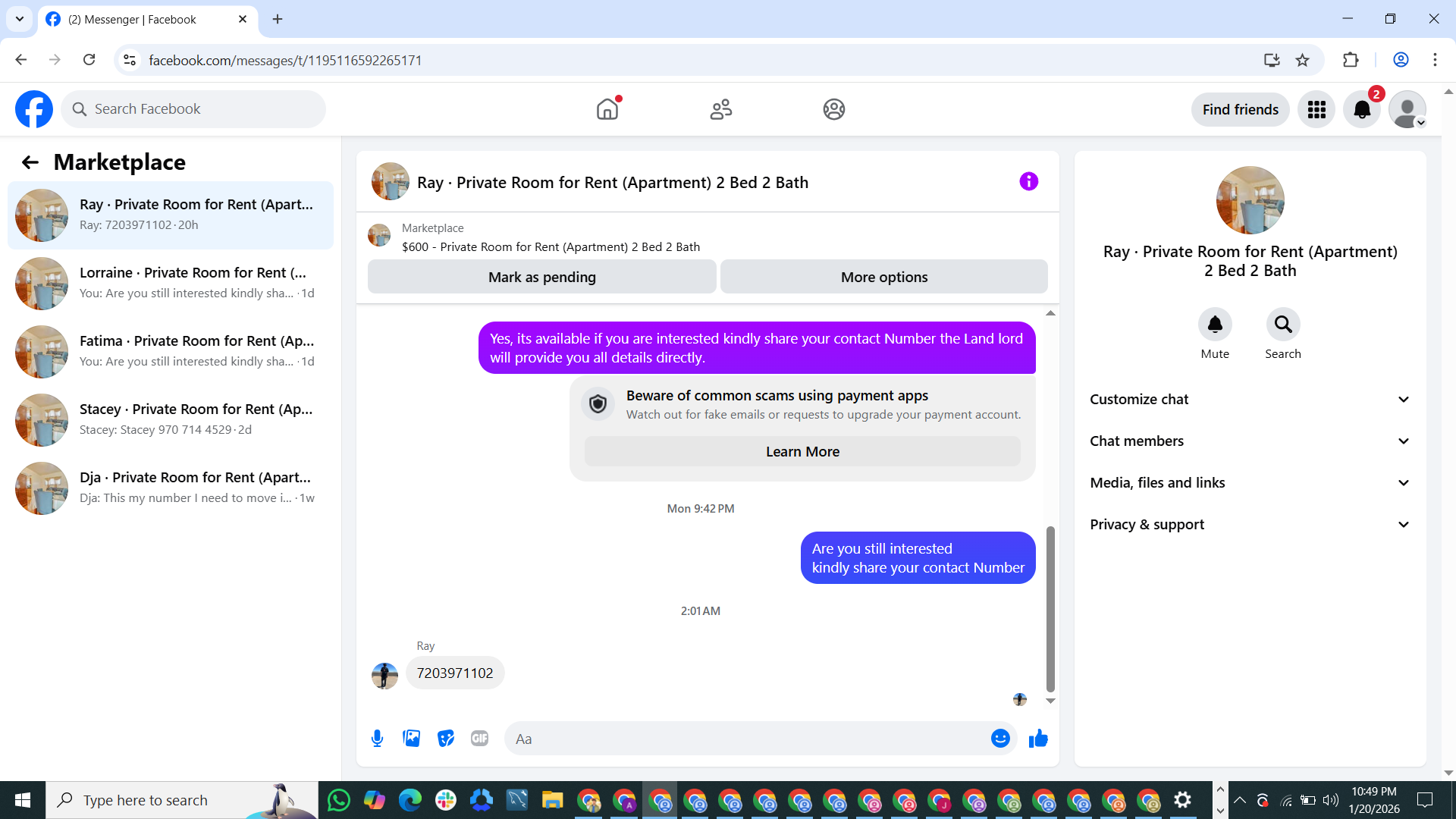Click chat scrollbar thumb
Viewport: 1456px width, 819px height.
point(1050,608)
